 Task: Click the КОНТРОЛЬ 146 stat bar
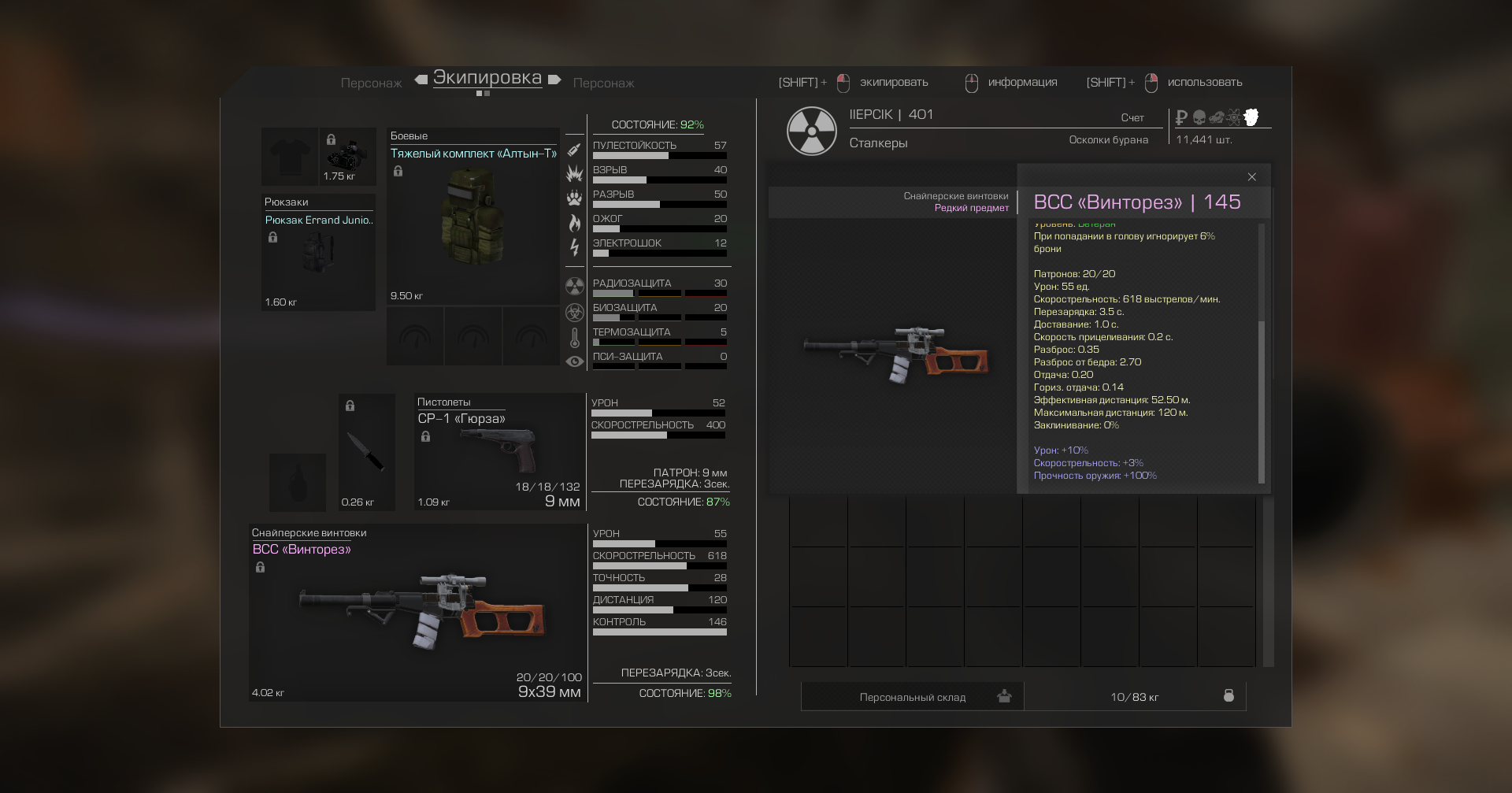pyautogui.click(x=660, y=632)
